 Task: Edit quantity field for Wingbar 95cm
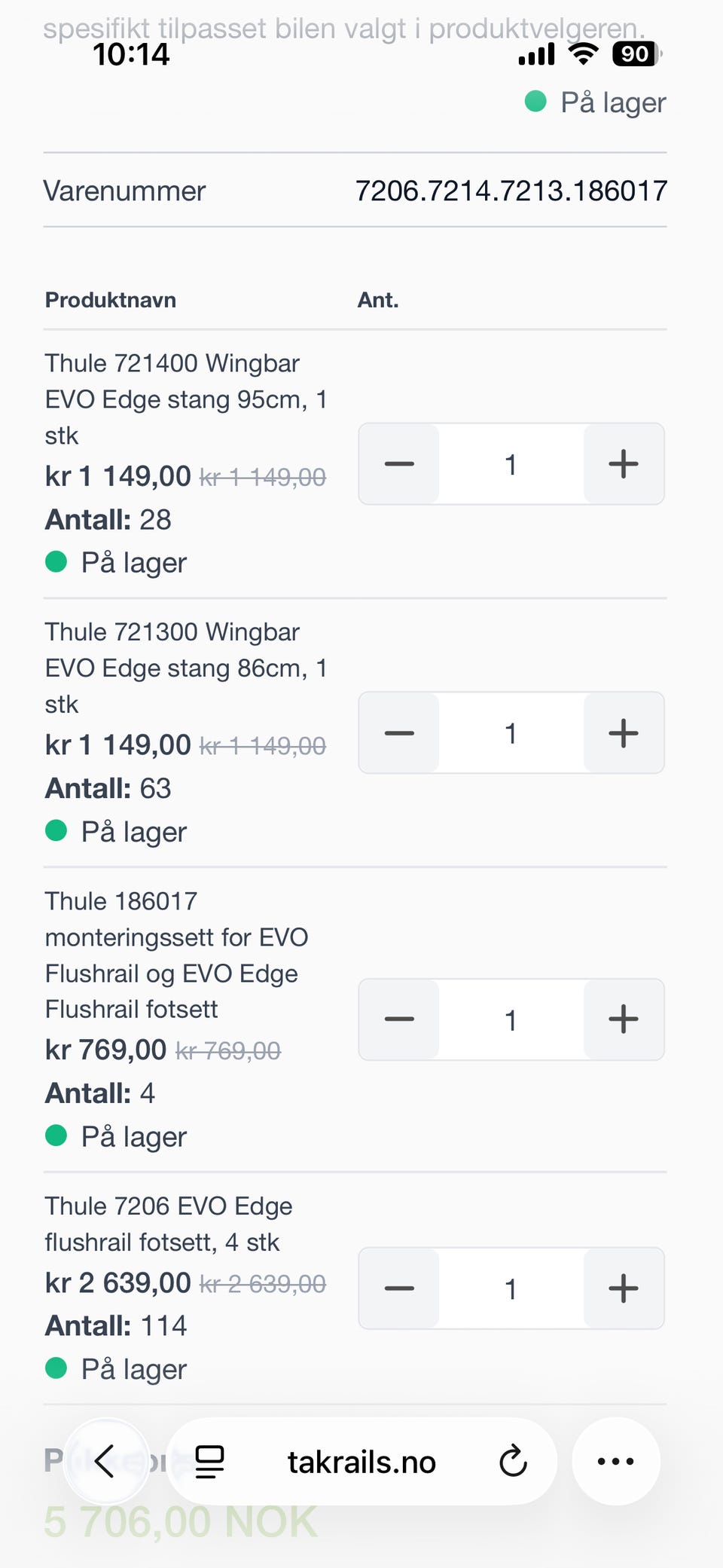[x=511, y=464]
